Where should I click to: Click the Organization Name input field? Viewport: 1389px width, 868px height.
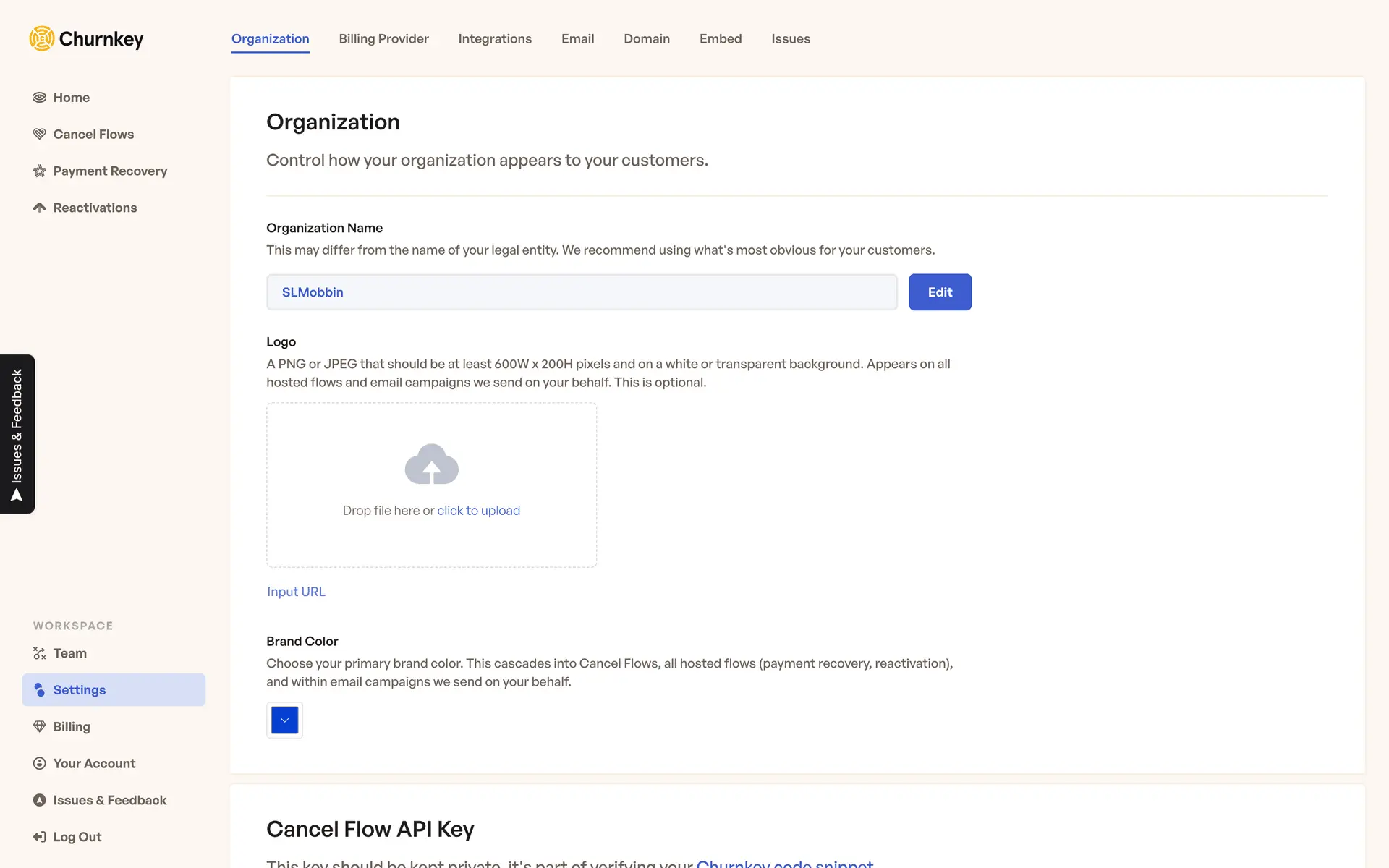tap(582, 292)
